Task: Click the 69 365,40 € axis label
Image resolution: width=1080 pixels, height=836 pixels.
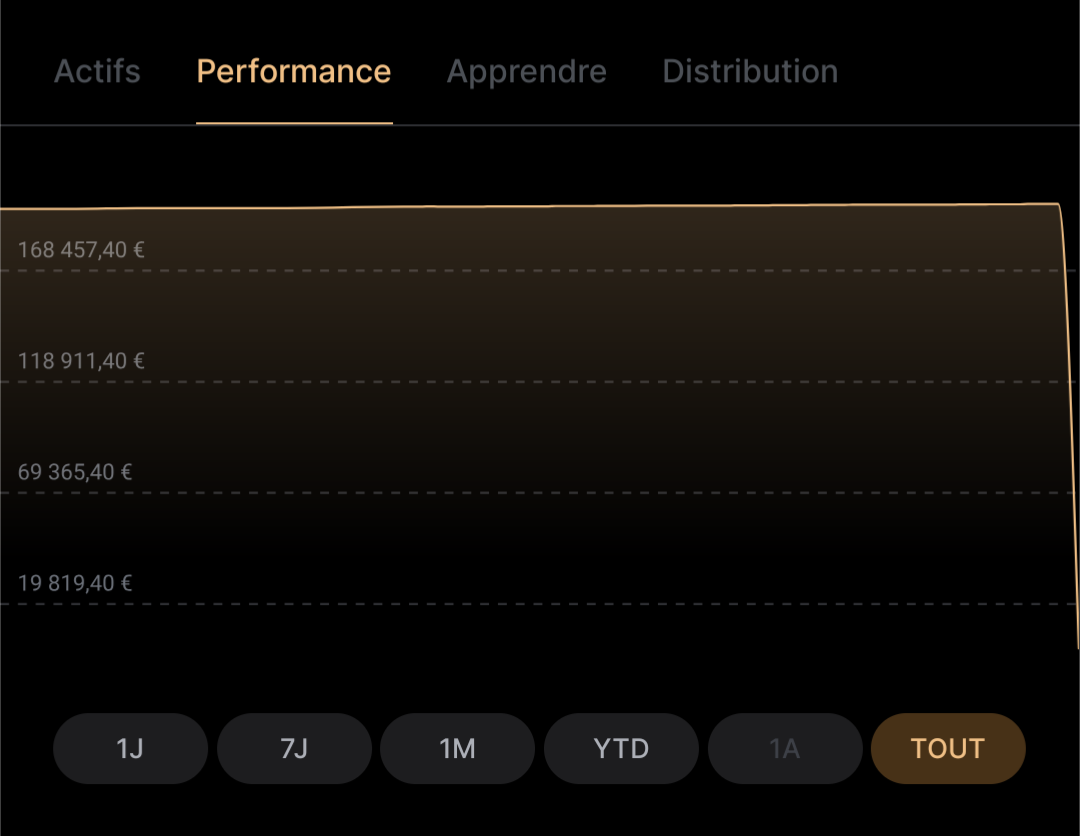Action: click(74, 472)
